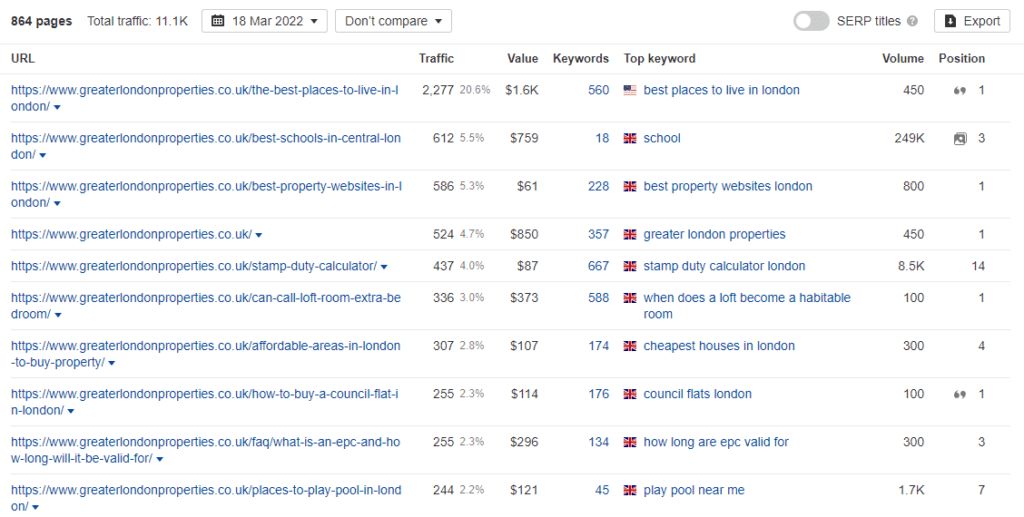Expand dropdown arrow for what-is-an-epc URL
1024x517 pixels.
(x=159, y=460)
